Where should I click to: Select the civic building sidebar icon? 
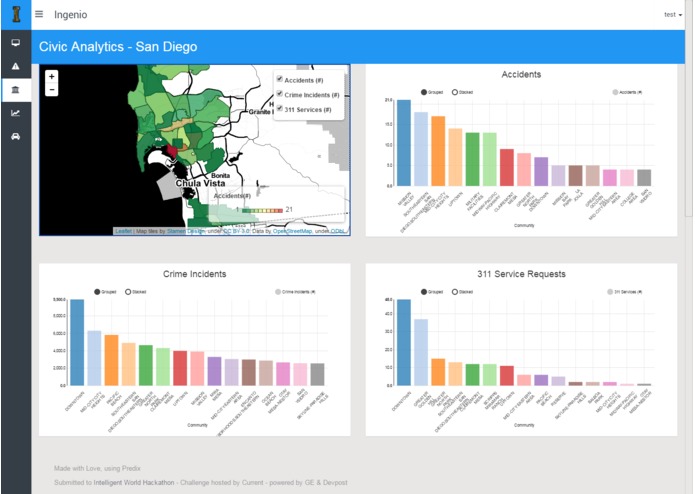tap(16, 90)
